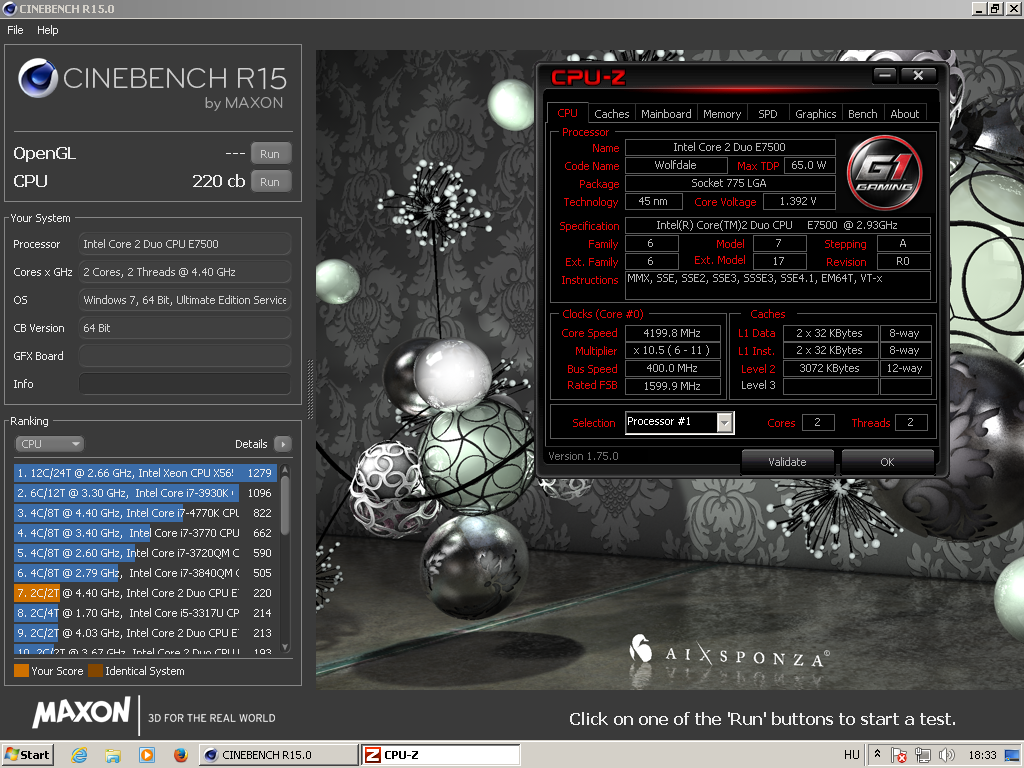This screenshot has width=1024, height=768.
Task: Switch to the Graphics tab in CPU-Z
Action: 815,114
